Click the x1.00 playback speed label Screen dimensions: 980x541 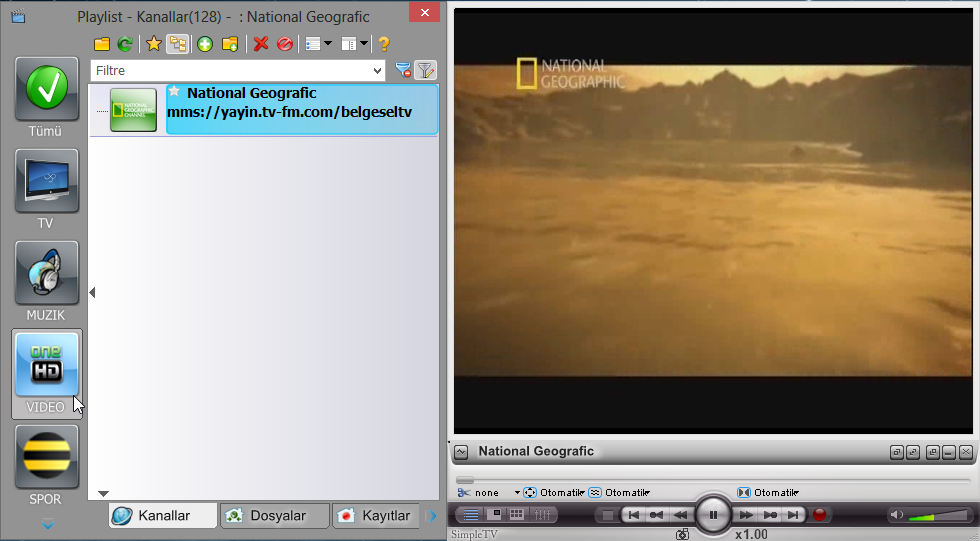[x=751, y=534]
